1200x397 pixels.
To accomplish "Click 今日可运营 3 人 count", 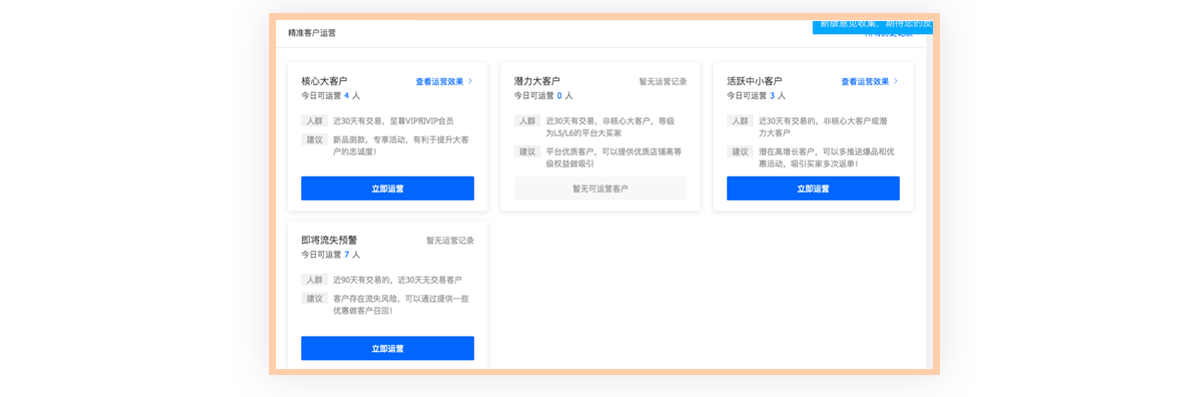I will (x=757, y=96).
